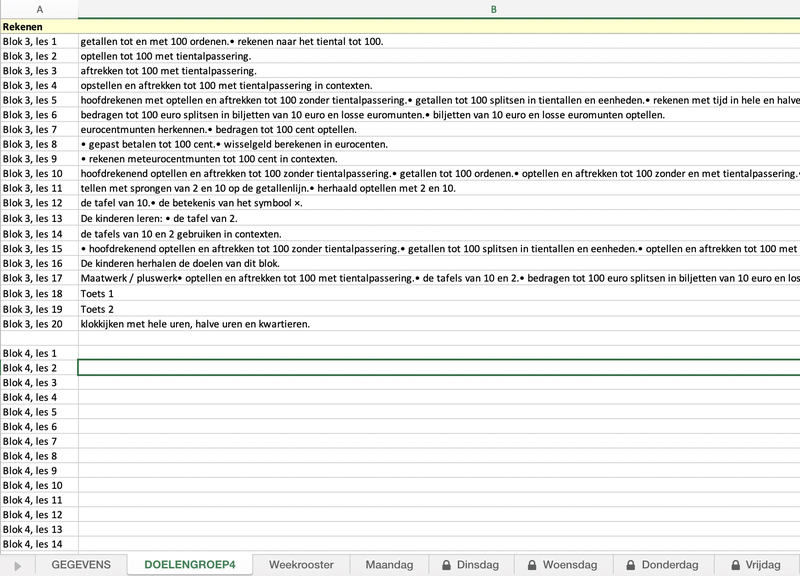Click 'klokkijken met hele uren' cell
This screenshot has width=800, height=576.
point(439,324)
